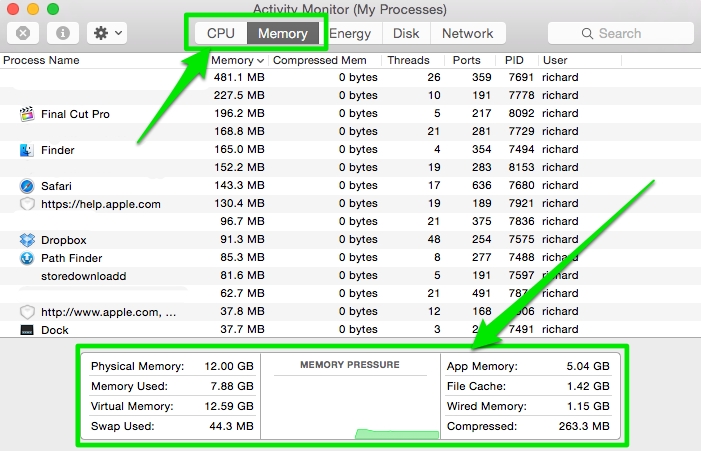The height and width of the screenshot is (451, 701).
Task: Click the Safari compass icon
Action: click(x=27, y=186)
